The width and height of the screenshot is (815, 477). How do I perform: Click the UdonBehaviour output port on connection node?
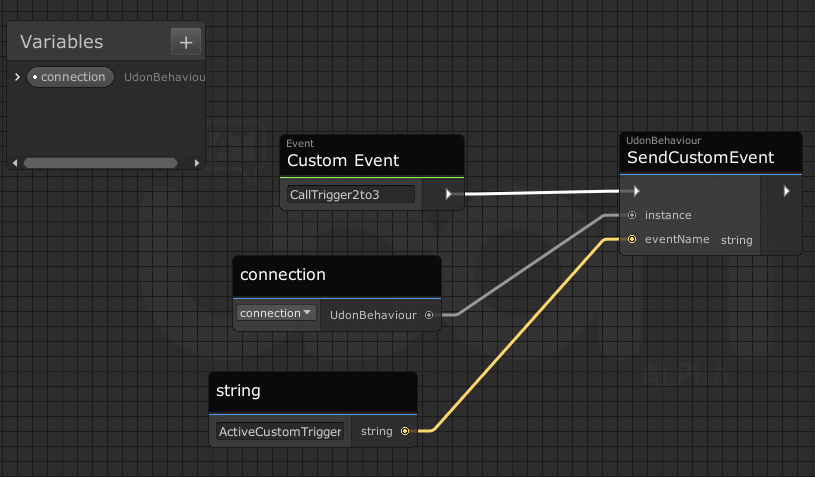(429, 315)
